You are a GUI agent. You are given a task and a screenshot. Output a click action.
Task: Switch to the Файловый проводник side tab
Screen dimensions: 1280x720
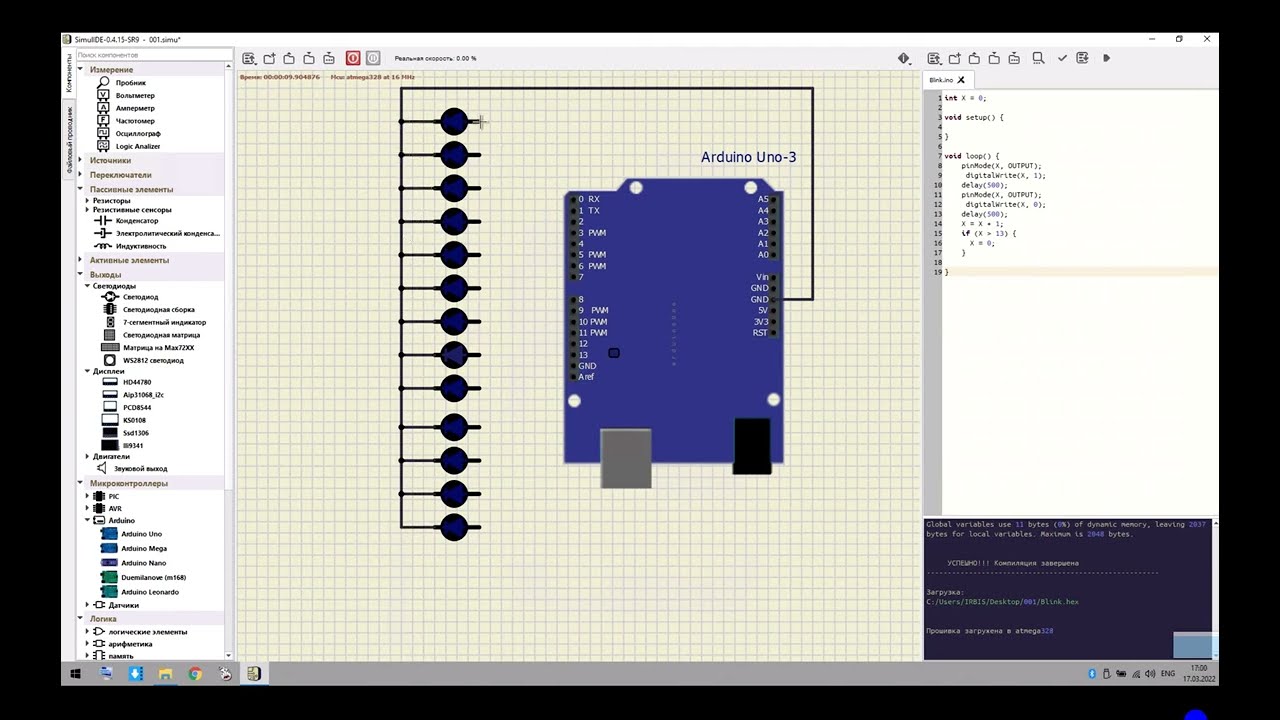point(69,139)
